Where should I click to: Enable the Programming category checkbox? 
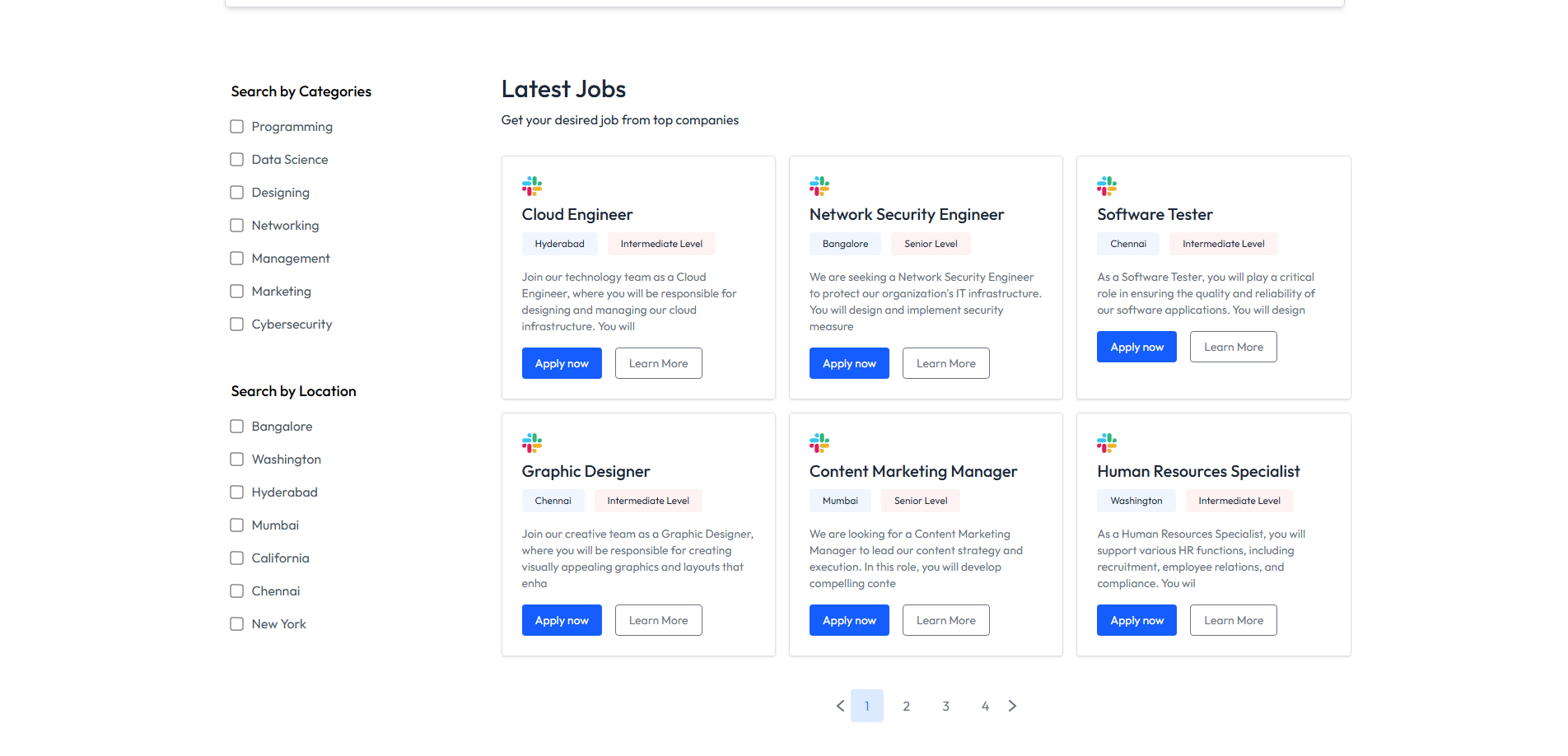tap(237, 127)
